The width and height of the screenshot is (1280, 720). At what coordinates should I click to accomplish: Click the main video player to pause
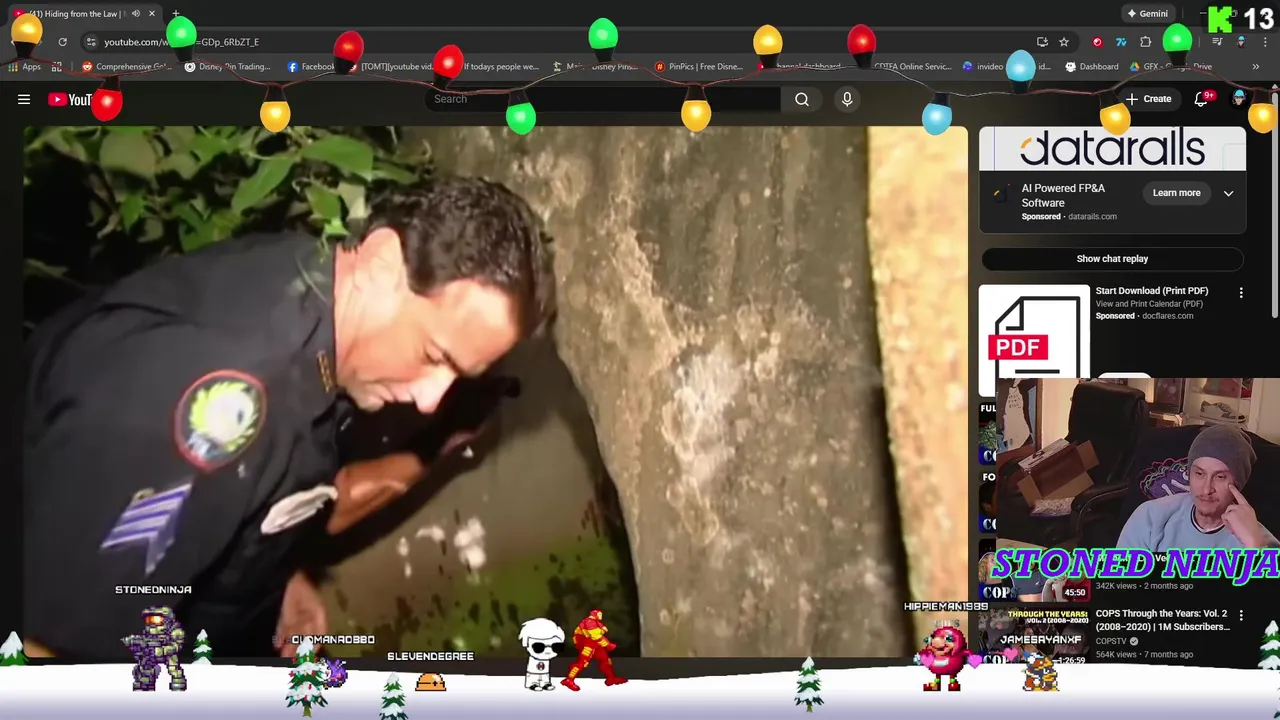click(496, 392)
